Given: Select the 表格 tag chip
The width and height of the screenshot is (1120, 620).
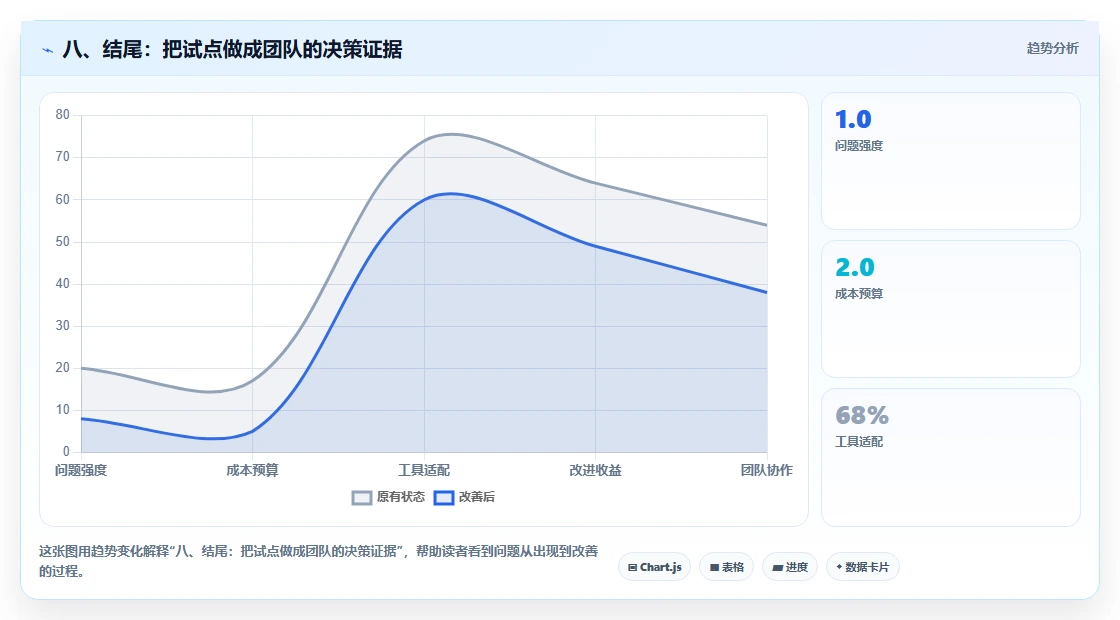Looking at the screenshot, I should [726, 567].
